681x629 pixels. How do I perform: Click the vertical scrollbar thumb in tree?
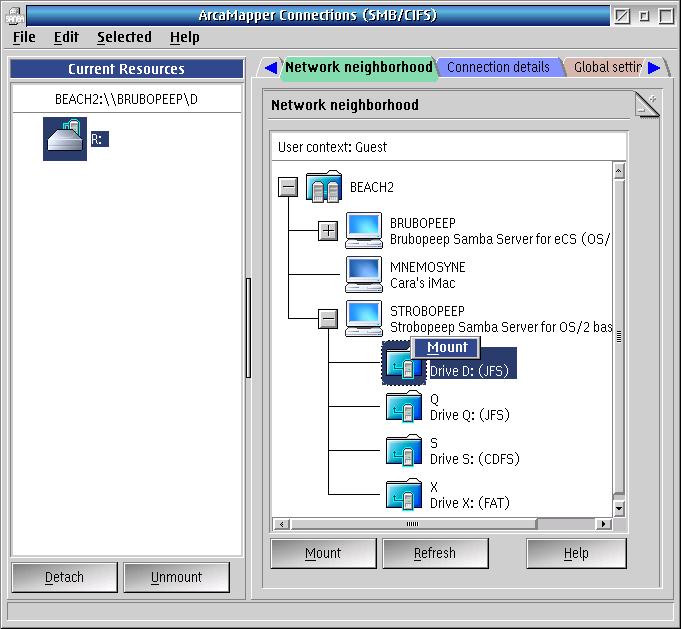[619, 337]
